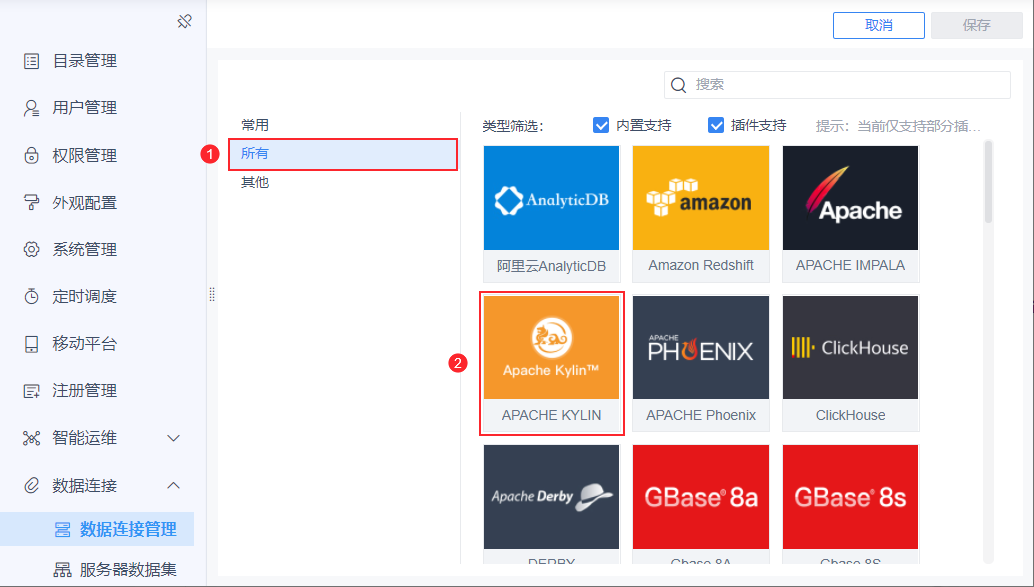The height and width of the screenshot is (587, 1034).
Task: Select the APACHE Phoenix database tile
Action: coord(701,363)
